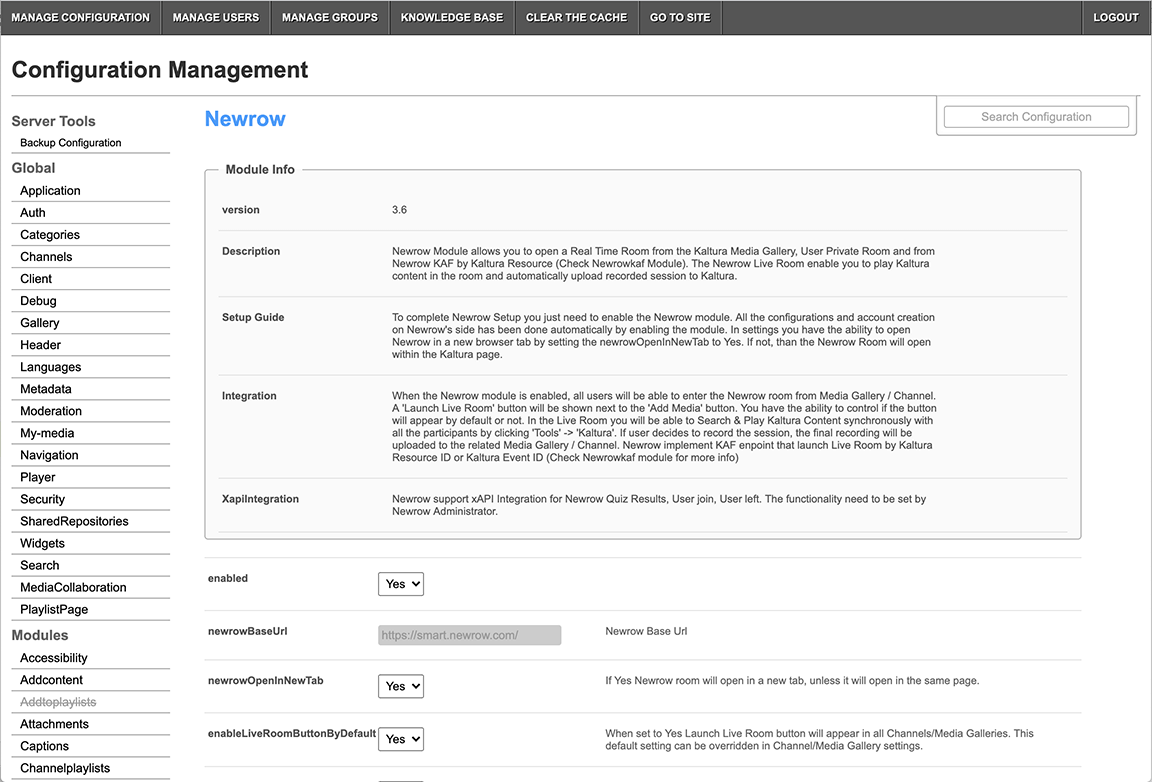This screenshot has width=1152, height=782.
Task: Log out via the Logout button
Action: [1115, 17]
